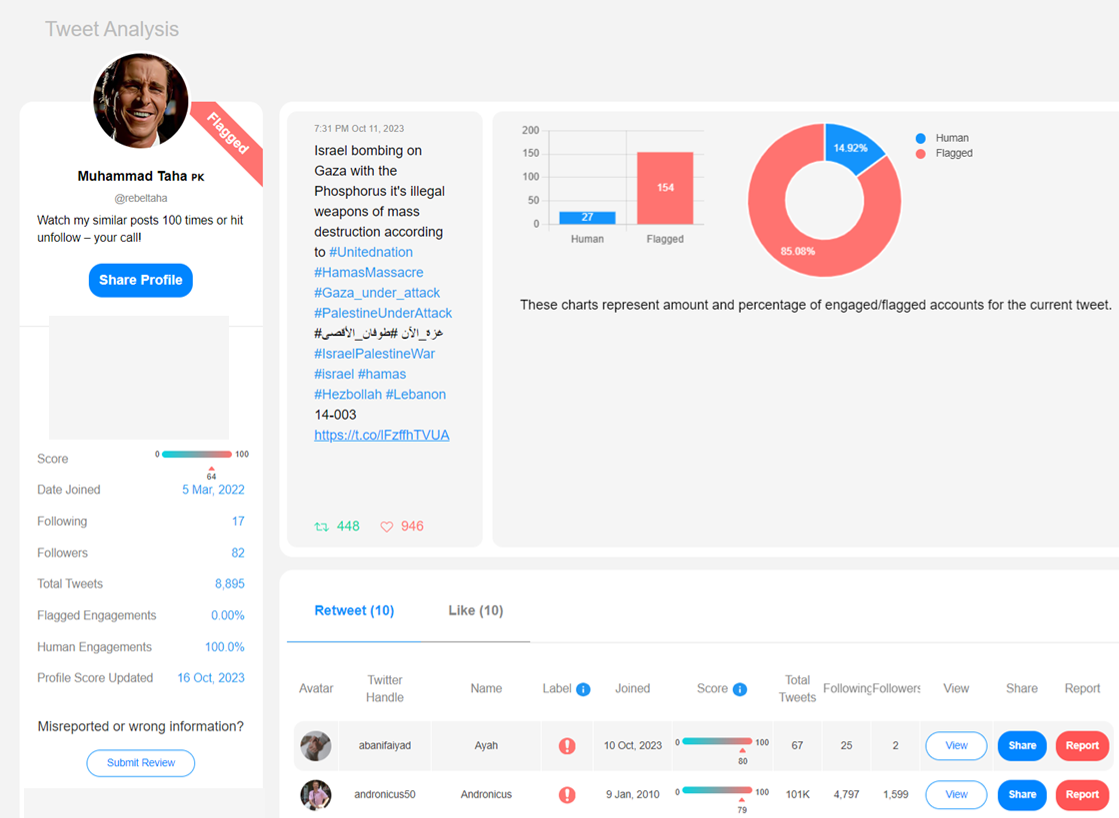The width and height of the screenshot is (1119, 818).
Task: Click the Twitter Handle column header
Action: click(x=385, y=689)
